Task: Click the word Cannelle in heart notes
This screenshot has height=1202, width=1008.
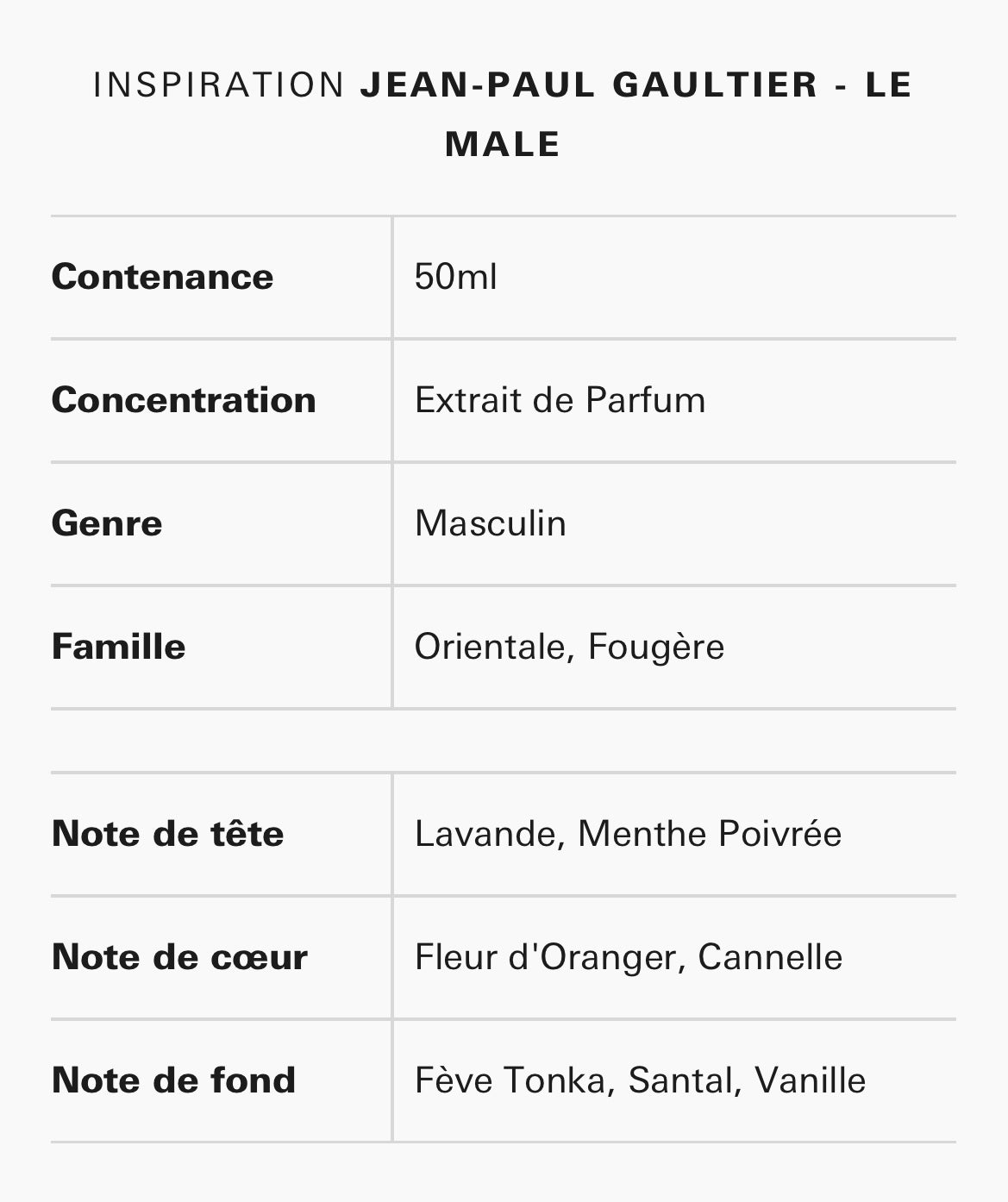Action: 770,957
